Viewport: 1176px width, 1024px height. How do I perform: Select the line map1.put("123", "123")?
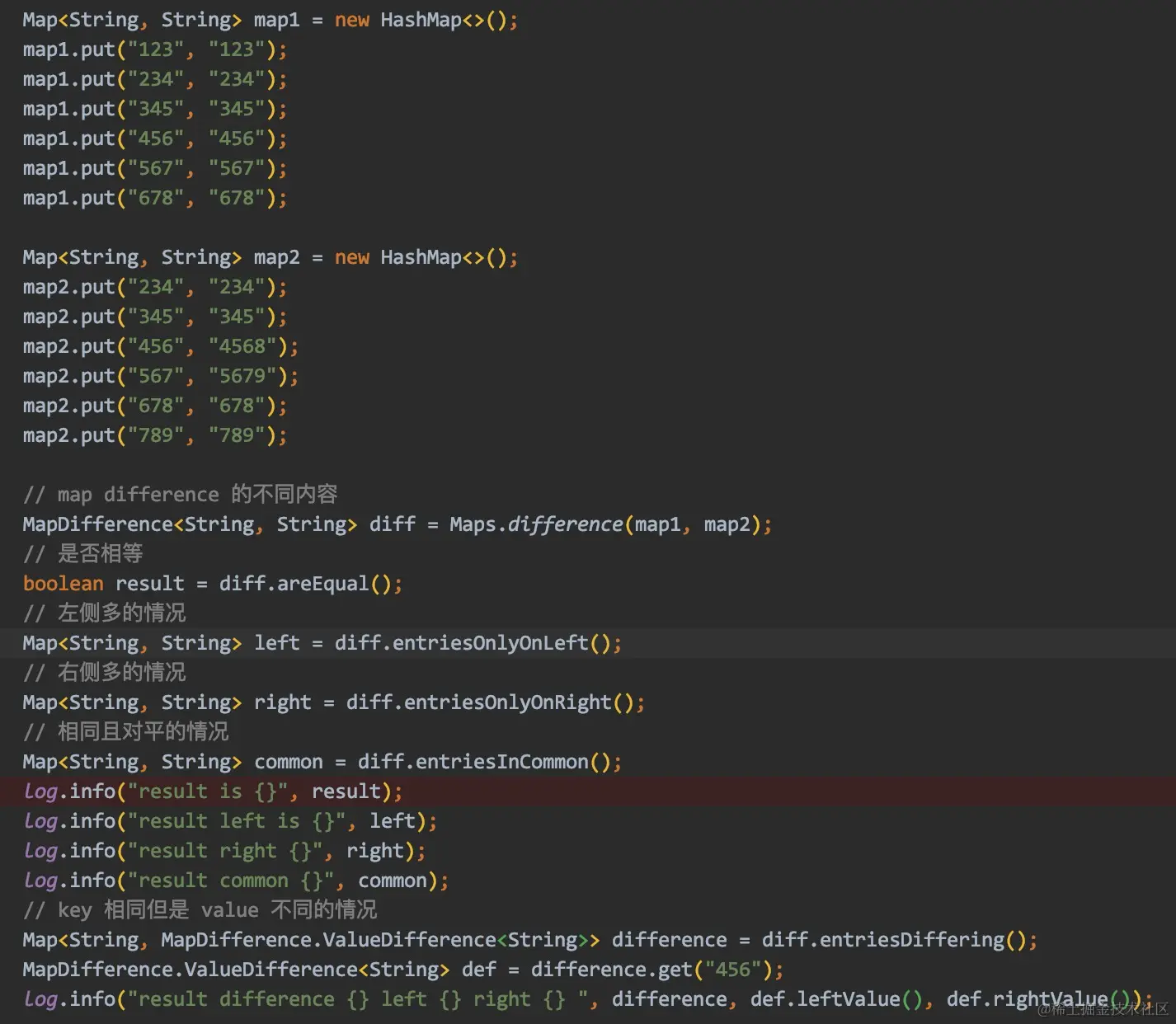pyautogui.click(x=154, y=49)
